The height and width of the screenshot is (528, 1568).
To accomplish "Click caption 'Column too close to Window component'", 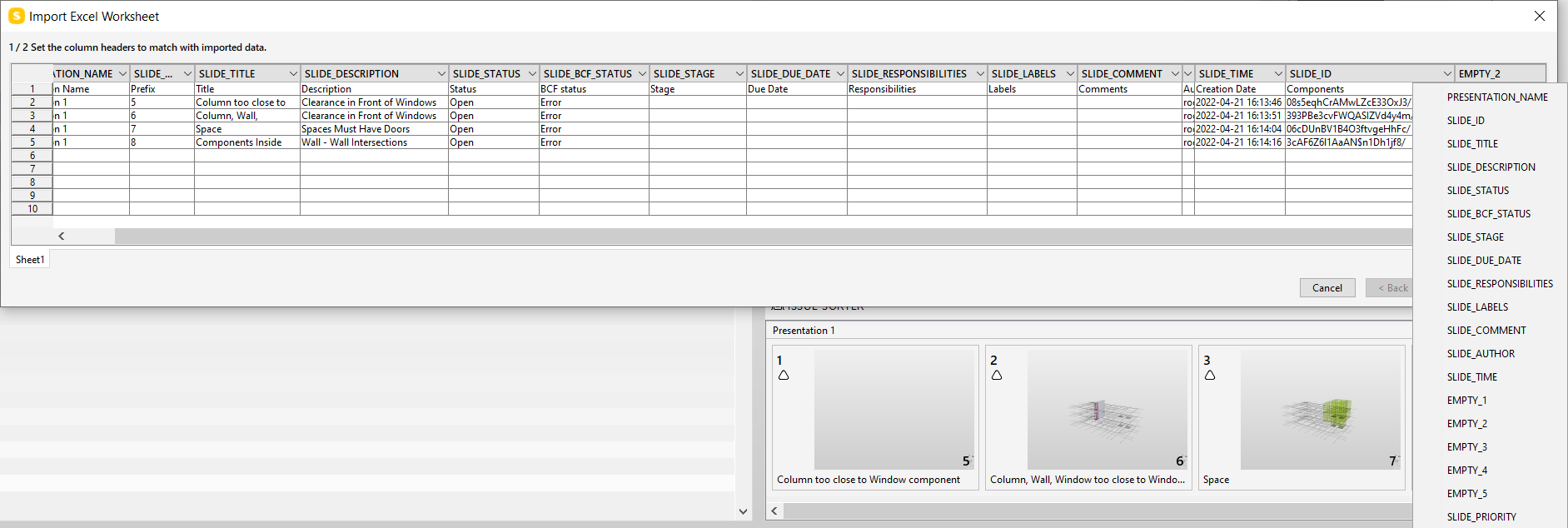I will click(x=869, y=480).
